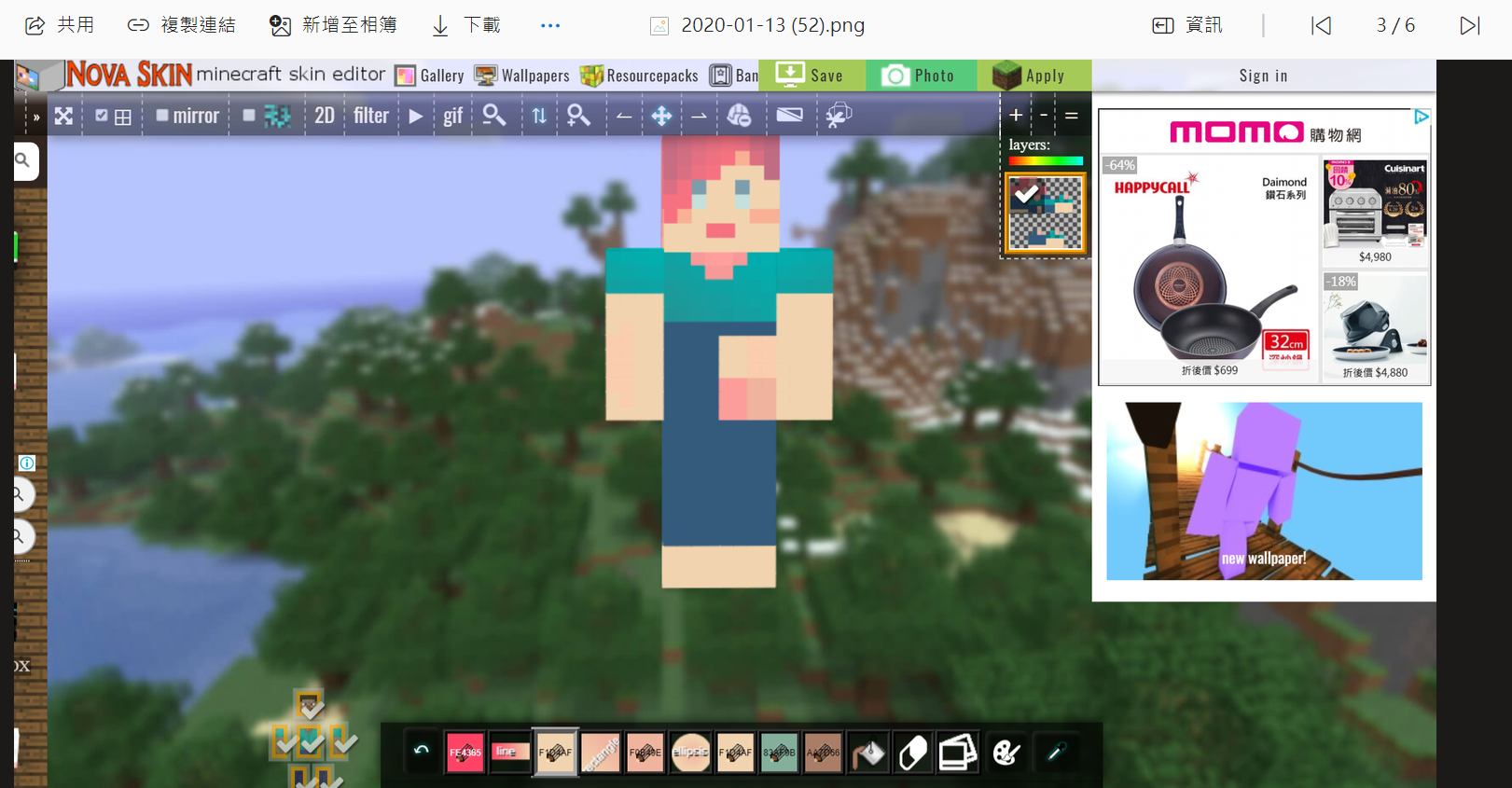1512x788 pixels.
Task: Click the fullscreen crossed-arrows icon
Action: tap(63, 117)
